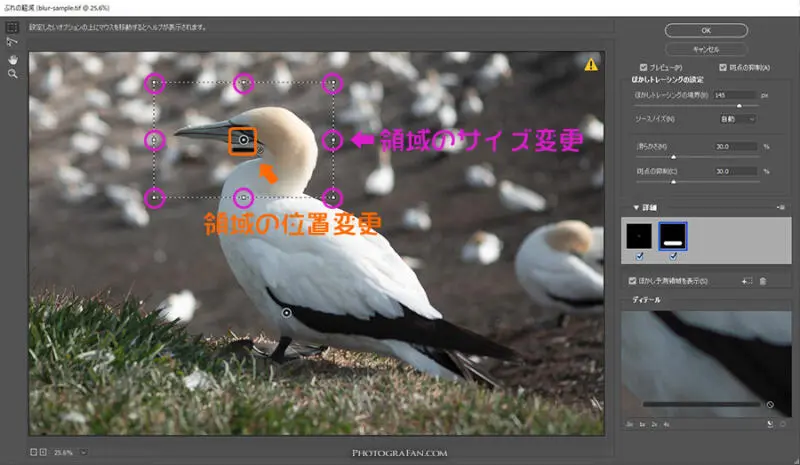The width and height of the screenshot is (800, 465).
Task: Click the blur region pin on bird's wing
Action: click(287, 312)
